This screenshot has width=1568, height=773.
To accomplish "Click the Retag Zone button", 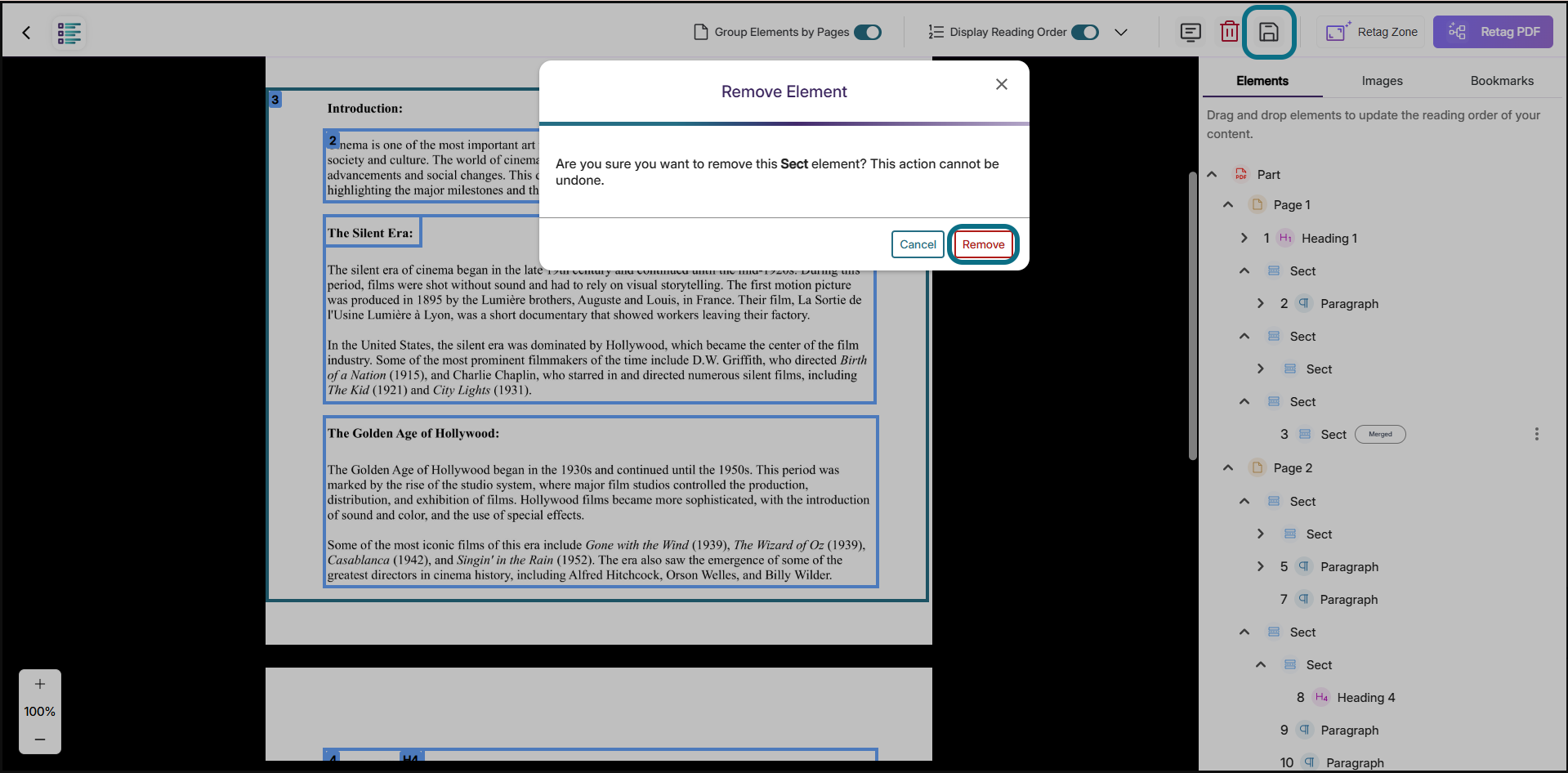I will 1371,32.
